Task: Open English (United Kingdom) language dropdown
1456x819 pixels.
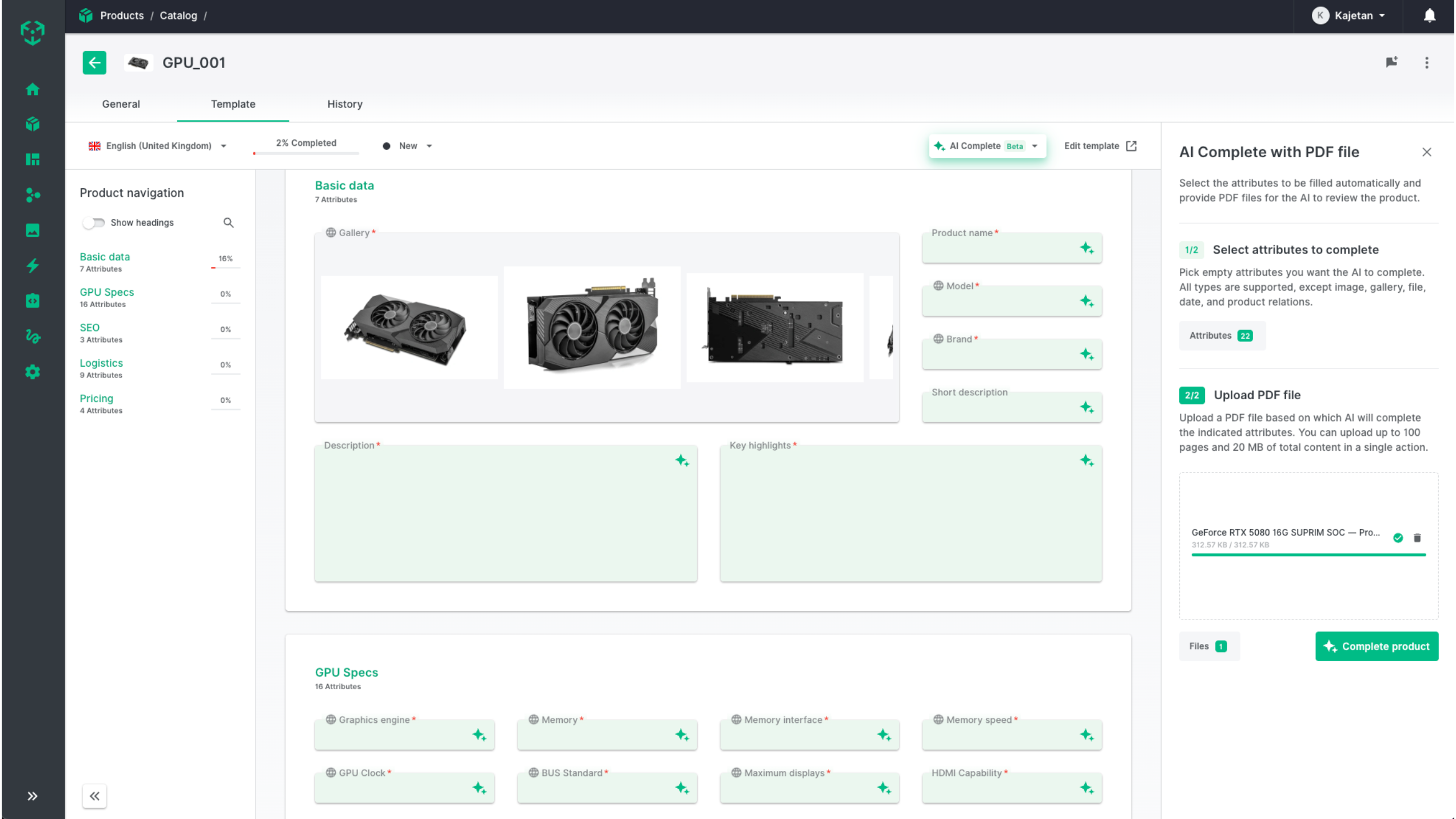Action: point(158,146)
